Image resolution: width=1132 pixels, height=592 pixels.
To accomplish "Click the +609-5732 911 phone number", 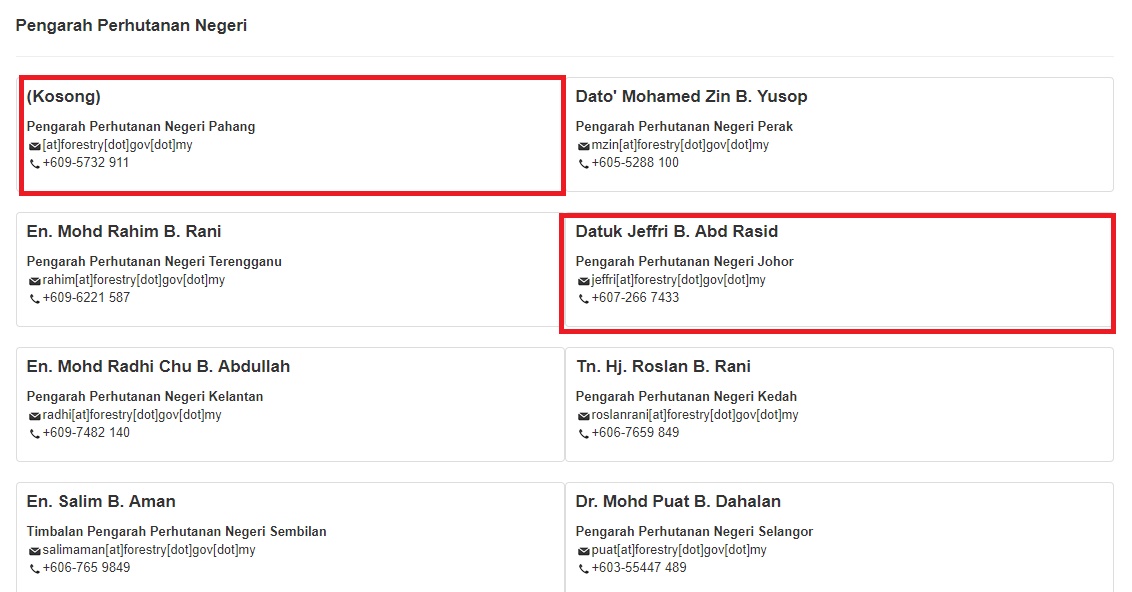I will click(x=86, y=162).
